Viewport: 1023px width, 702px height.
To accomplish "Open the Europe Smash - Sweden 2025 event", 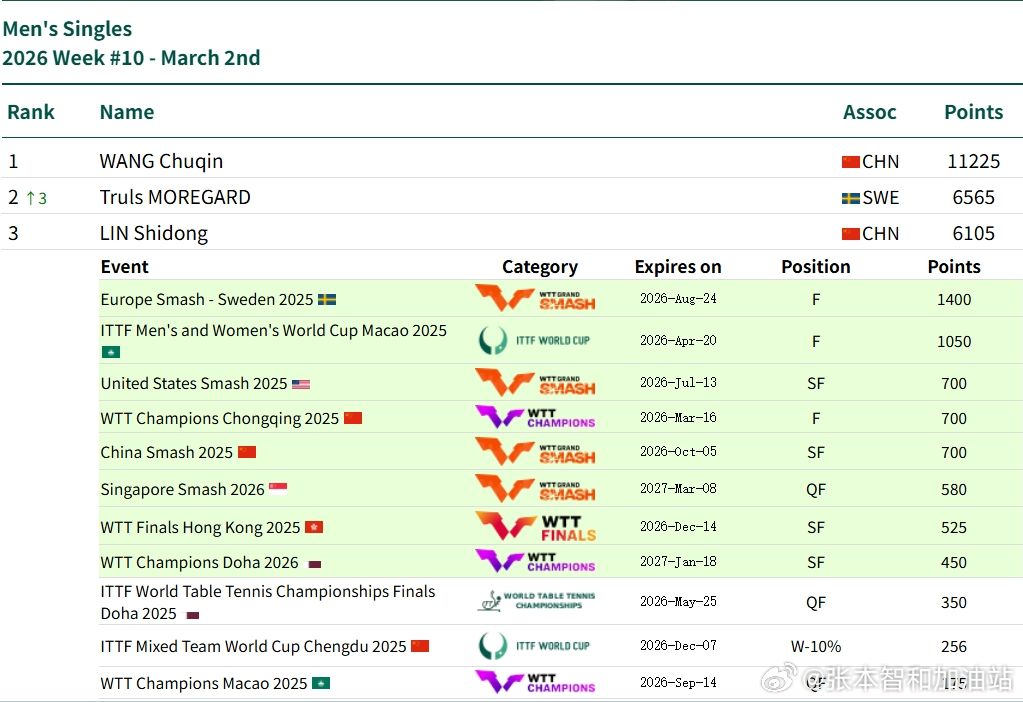I will tap(207, 299).
